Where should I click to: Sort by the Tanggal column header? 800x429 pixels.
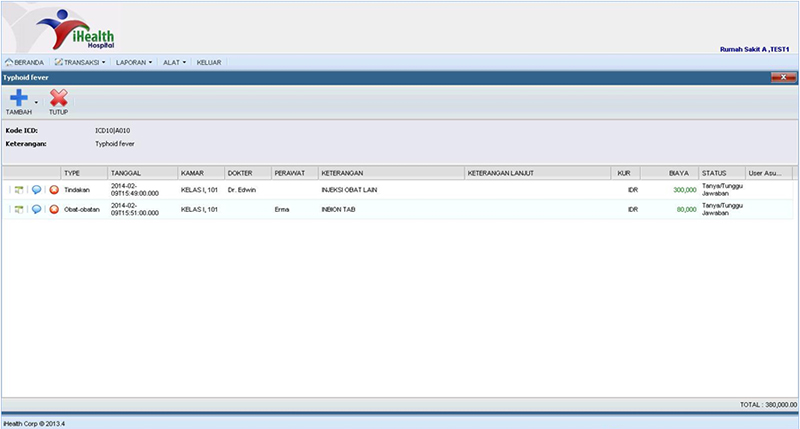(141, 173)
